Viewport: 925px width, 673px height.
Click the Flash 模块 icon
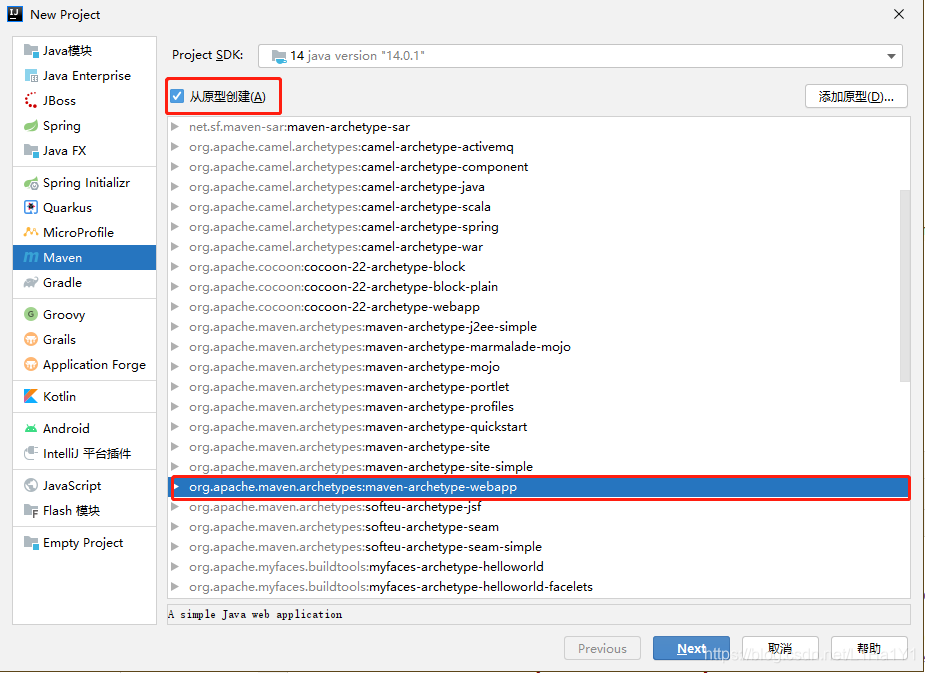[31, 510]
